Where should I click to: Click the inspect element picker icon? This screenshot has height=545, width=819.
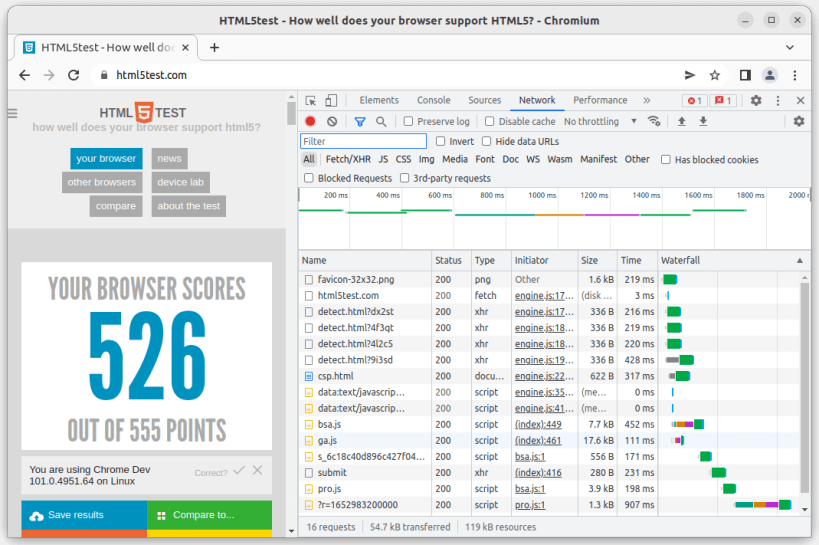click(x=311, y=100)
